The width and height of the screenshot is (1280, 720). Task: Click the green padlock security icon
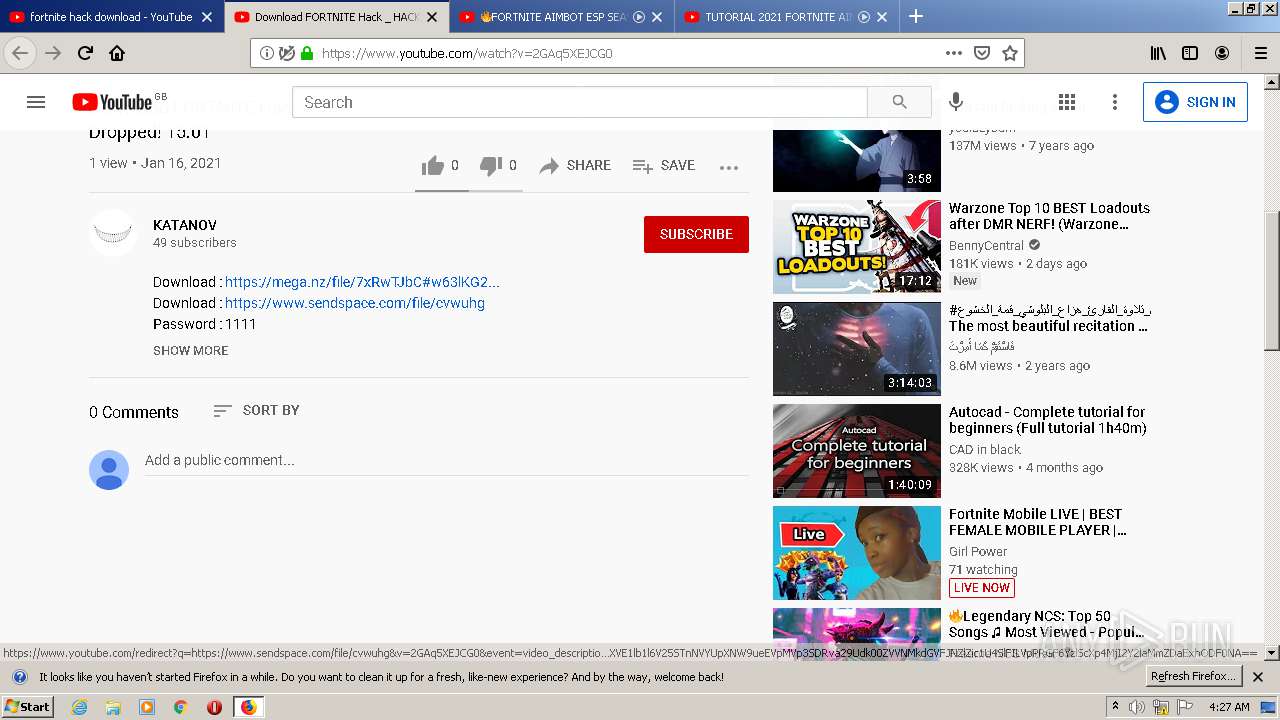pos(306,53)
